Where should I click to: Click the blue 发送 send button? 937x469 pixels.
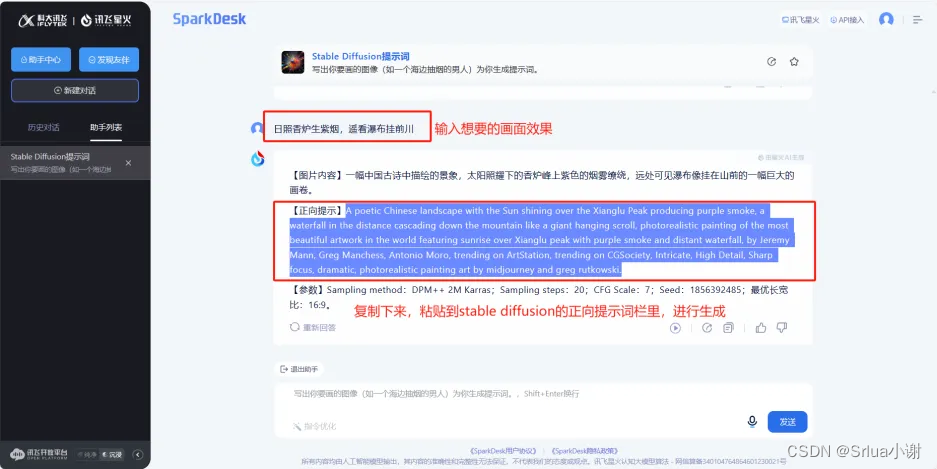click(x=788, y=422)
